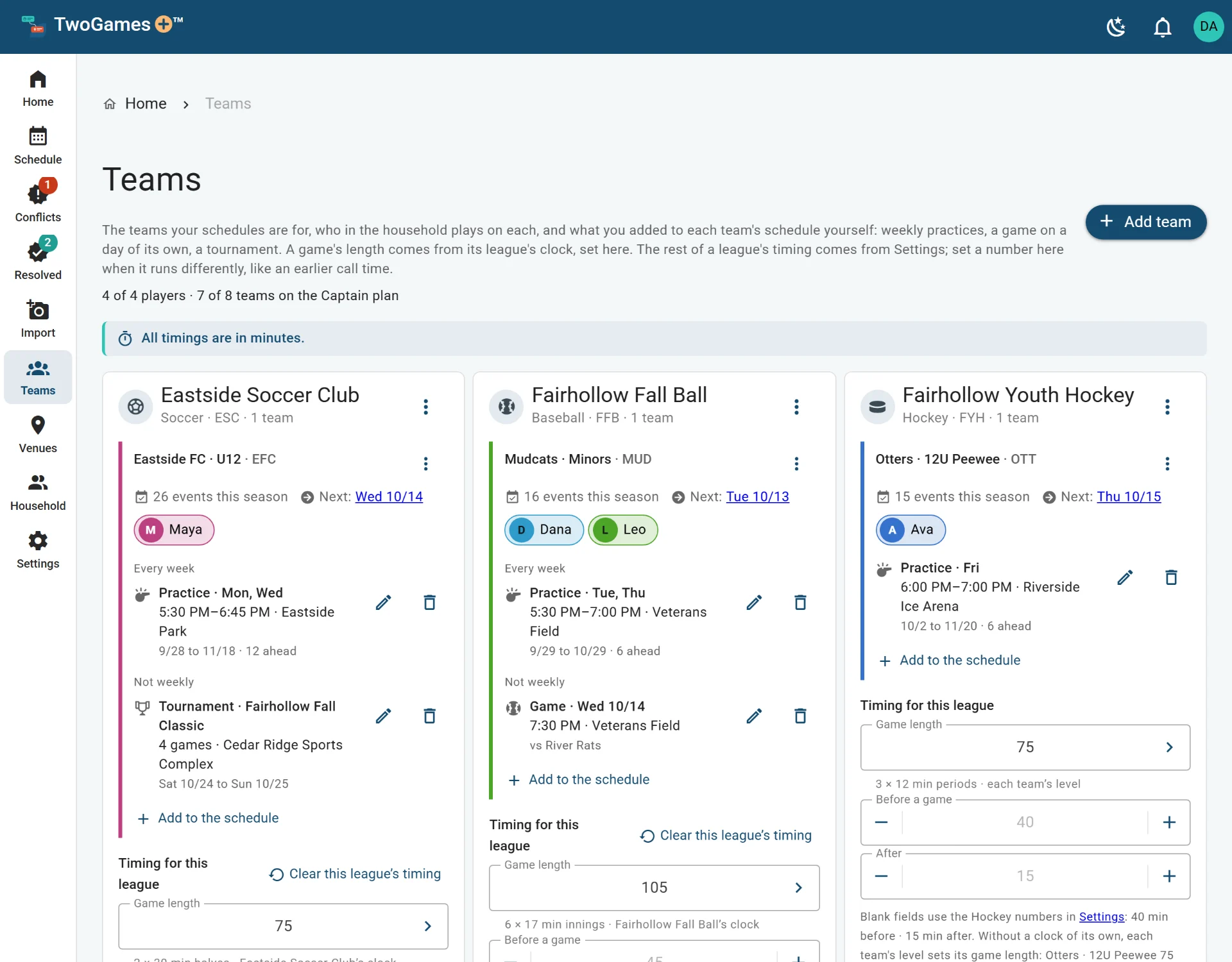The width and height of the screenshot is (1232, 962).
Task: Edit Mudcats game vs River Rats
Action: (x=754, y=716)
